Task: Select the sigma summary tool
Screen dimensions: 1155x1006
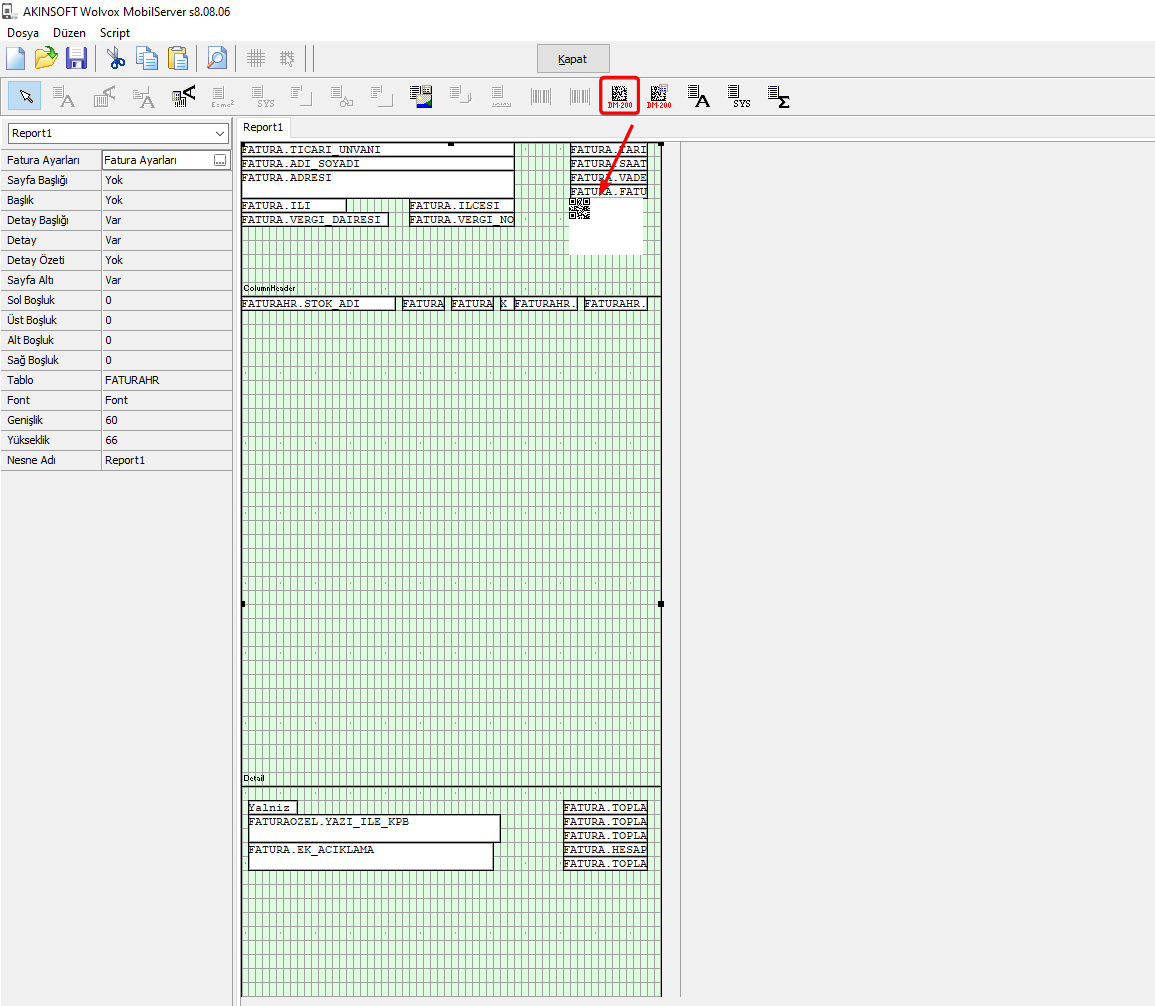Action: pyautogui.click(x=779, y=96)
